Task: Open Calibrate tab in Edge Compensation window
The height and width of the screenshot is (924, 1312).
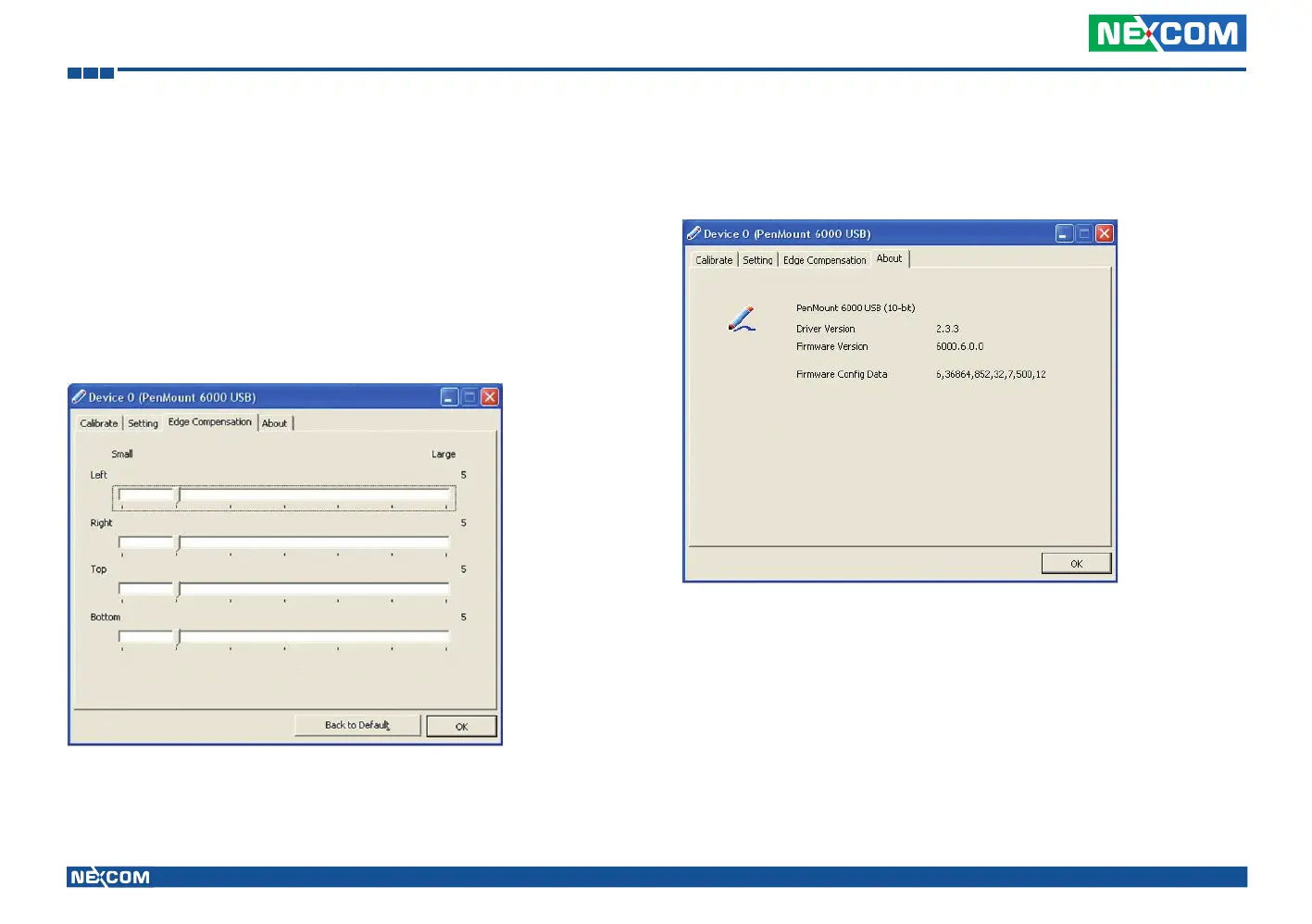Action: pos(99,423)
